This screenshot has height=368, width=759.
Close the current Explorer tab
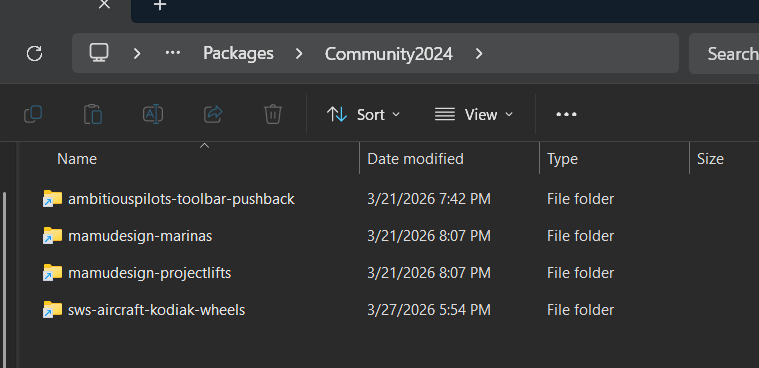tap(104, 4)
